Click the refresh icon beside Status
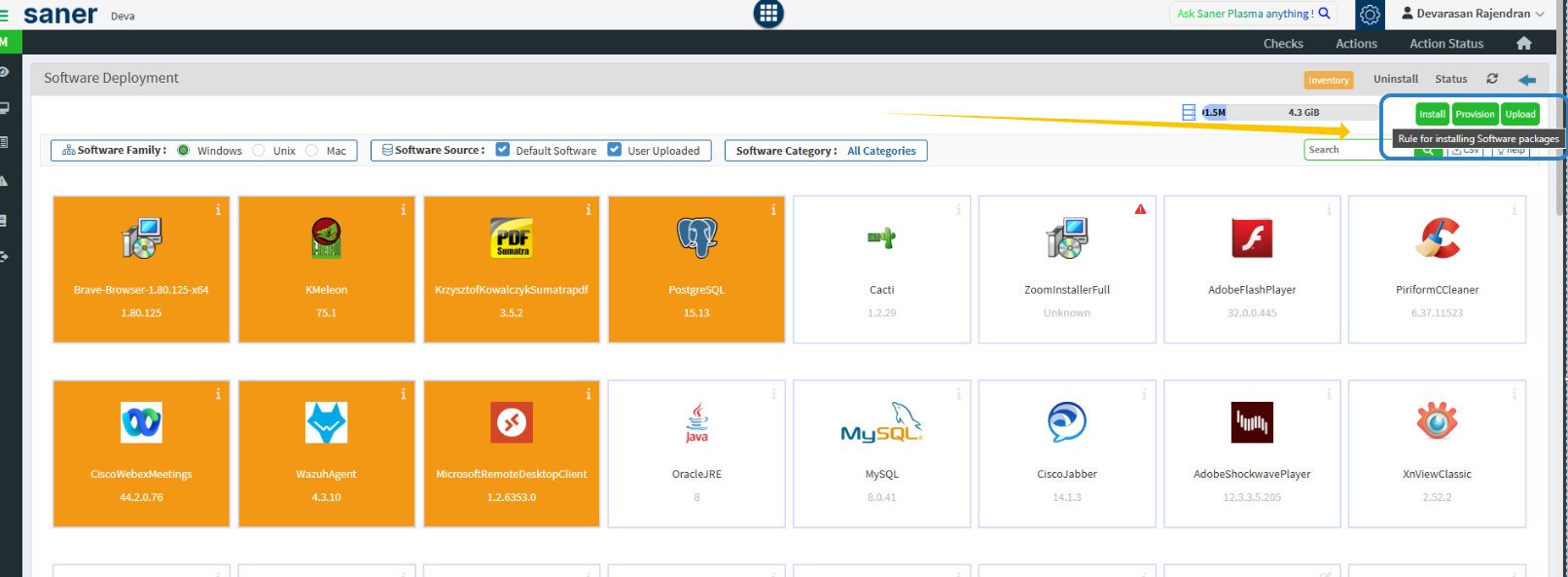 click(1492, 79)
